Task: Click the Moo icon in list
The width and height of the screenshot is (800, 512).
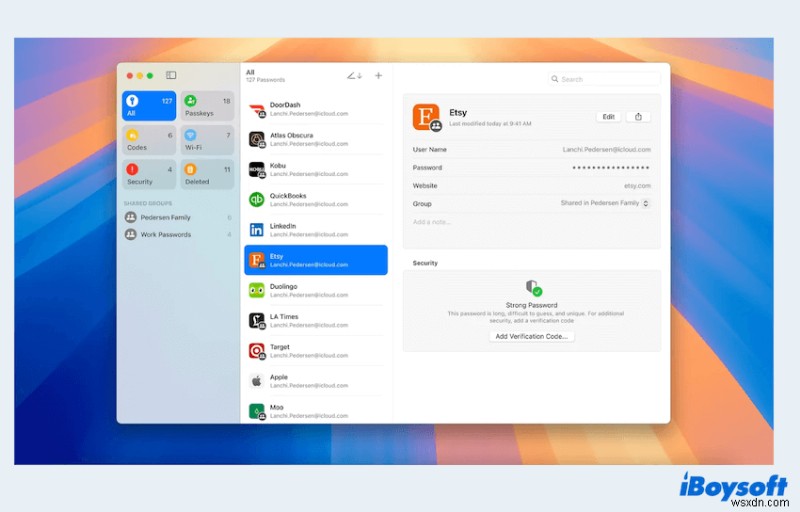Action: coord(257,411)
